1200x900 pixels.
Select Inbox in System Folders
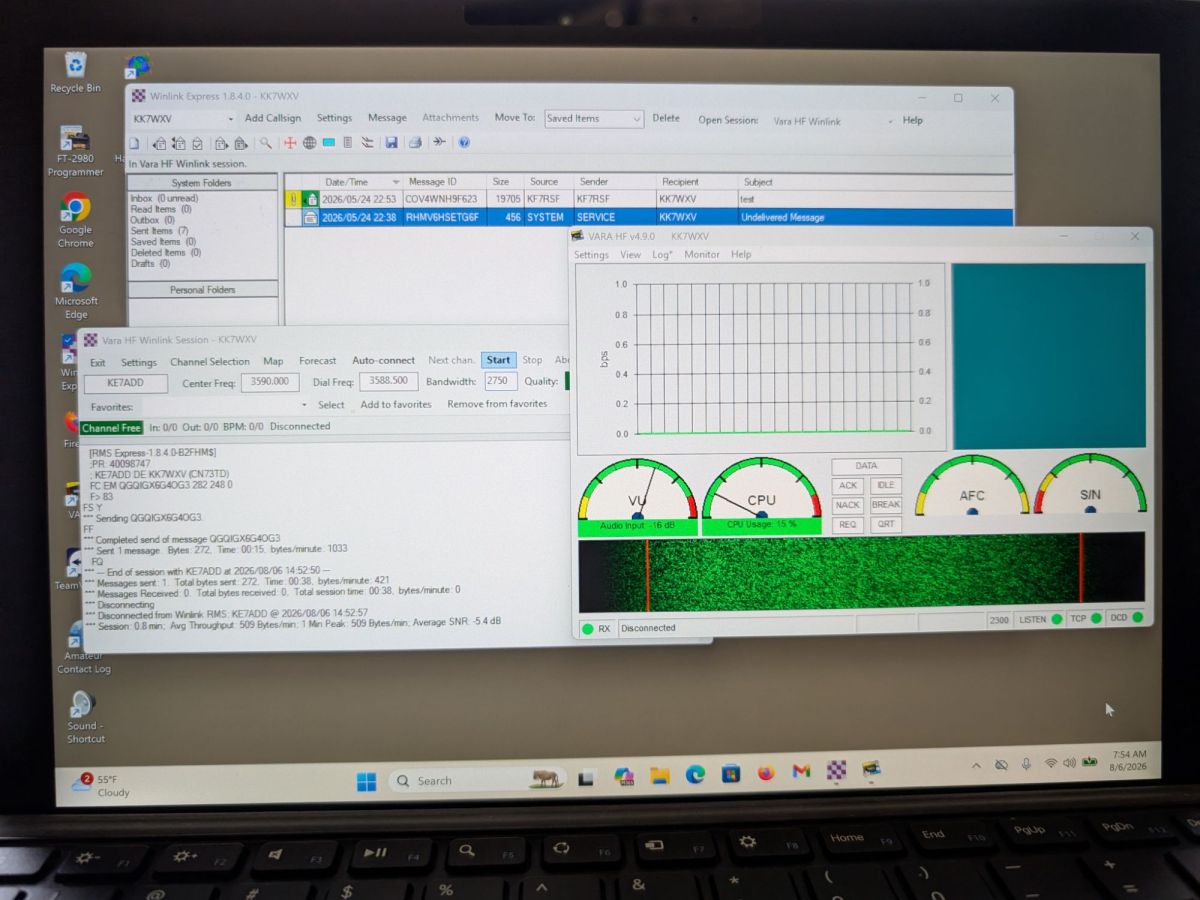(164, 198)
